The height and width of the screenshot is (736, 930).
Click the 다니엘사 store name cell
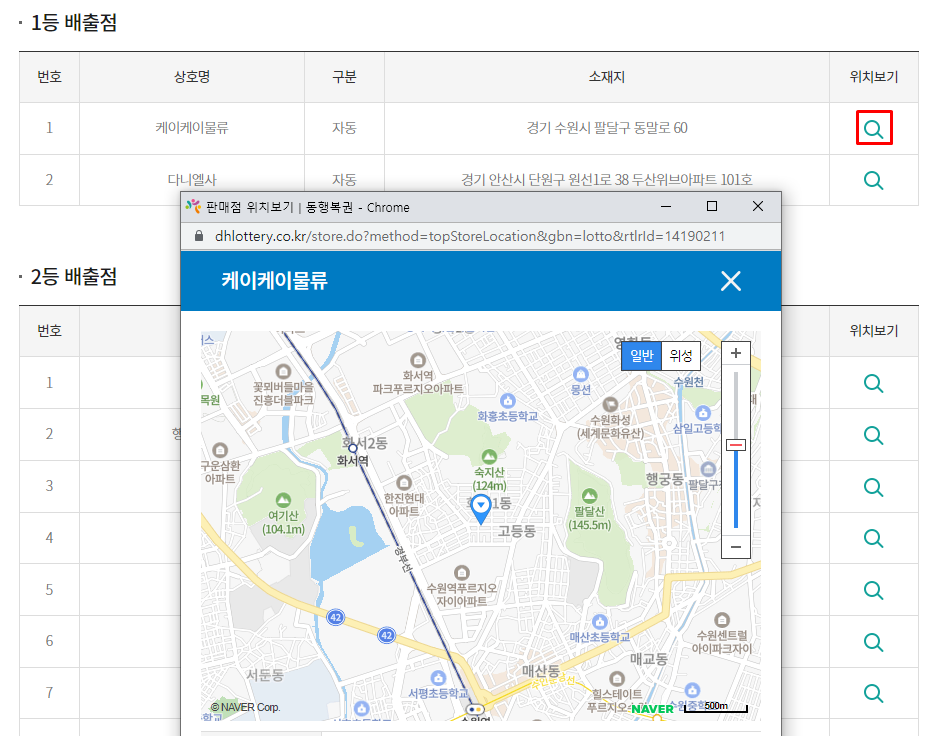[192, 180]
